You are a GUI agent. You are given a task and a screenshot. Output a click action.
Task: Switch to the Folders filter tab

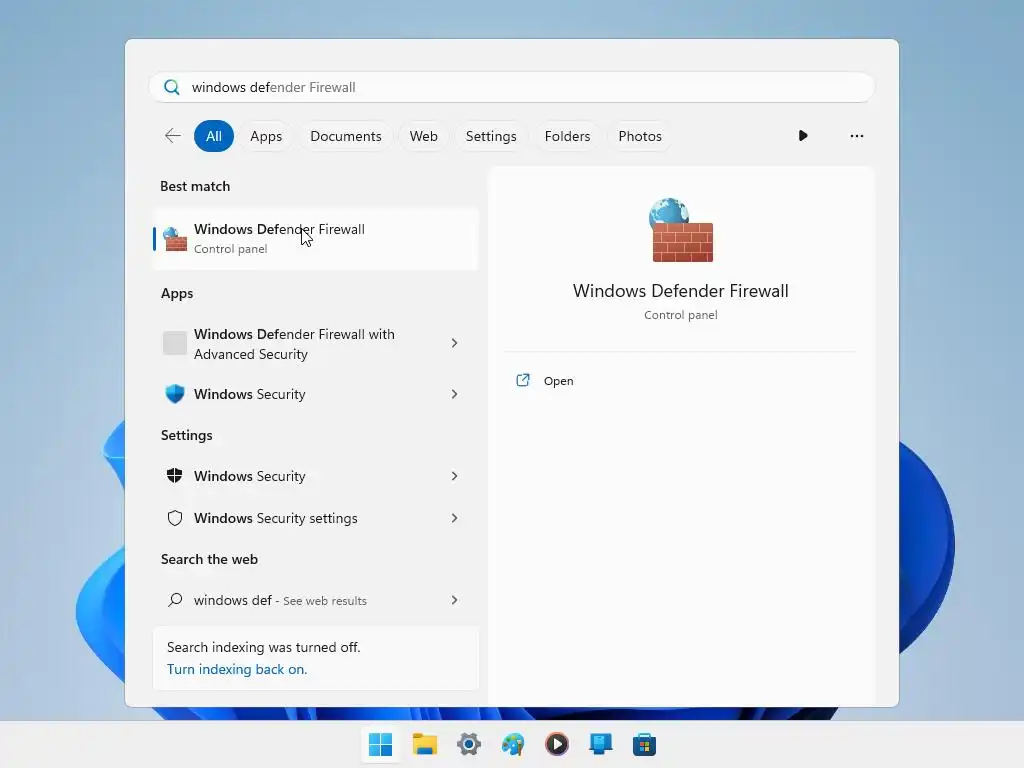[567, 136]
